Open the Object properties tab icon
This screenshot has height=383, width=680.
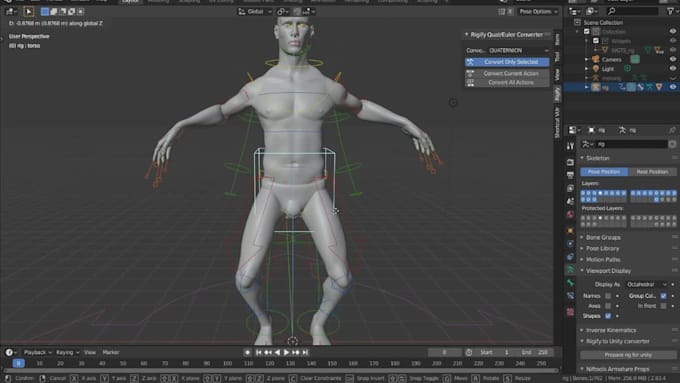coord(570,230)
